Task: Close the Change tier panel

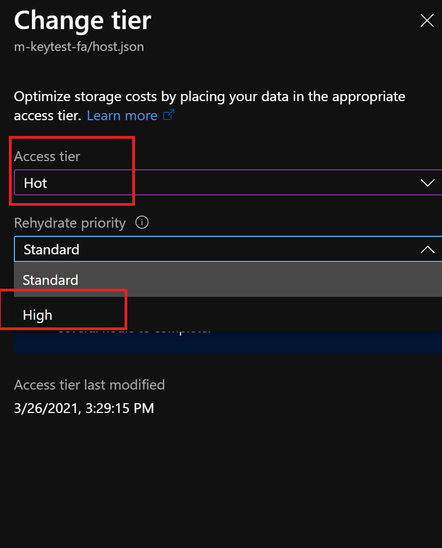Action: tap(427, 21)
